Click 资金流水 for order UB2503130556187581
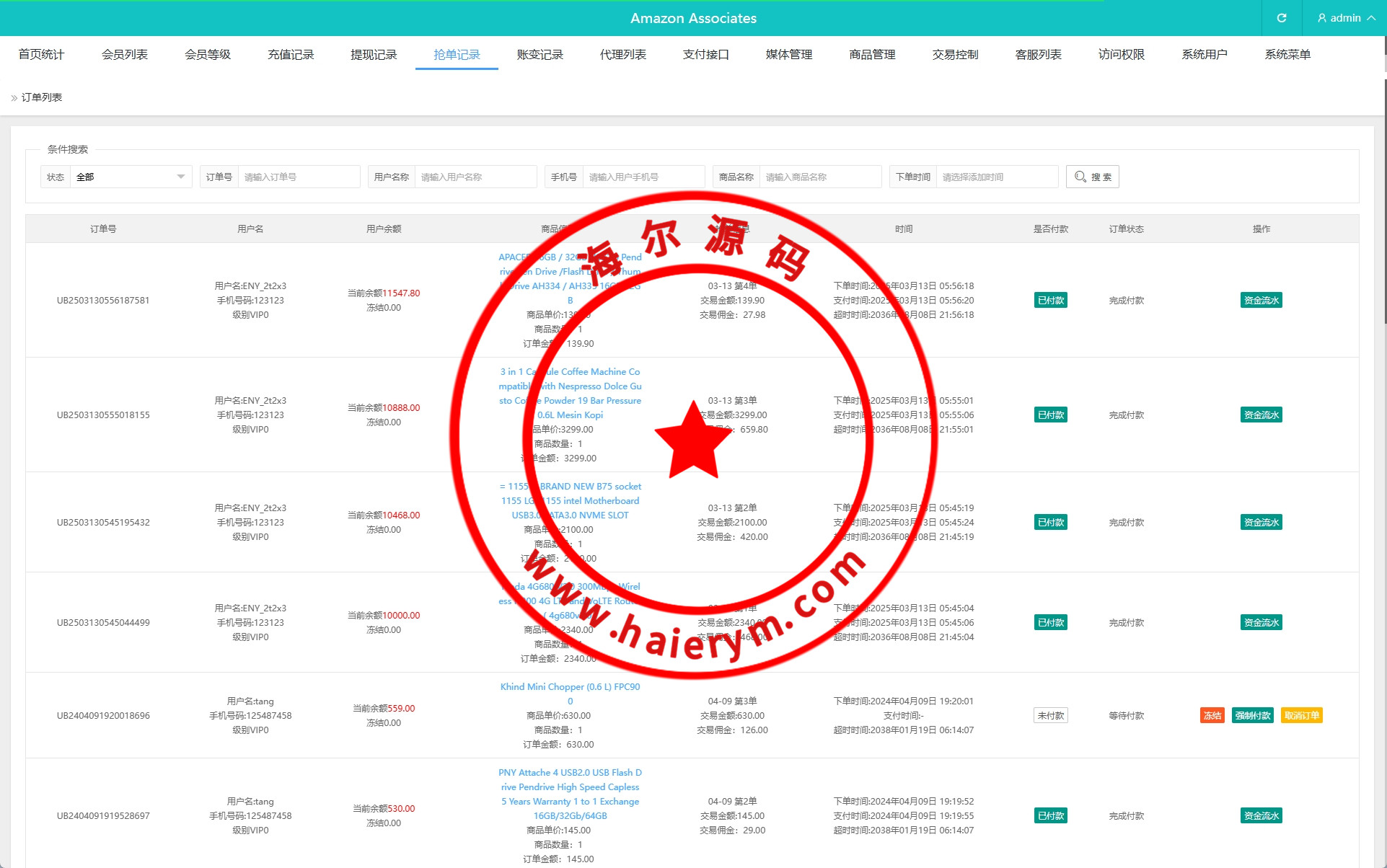 click(1261, 300)
